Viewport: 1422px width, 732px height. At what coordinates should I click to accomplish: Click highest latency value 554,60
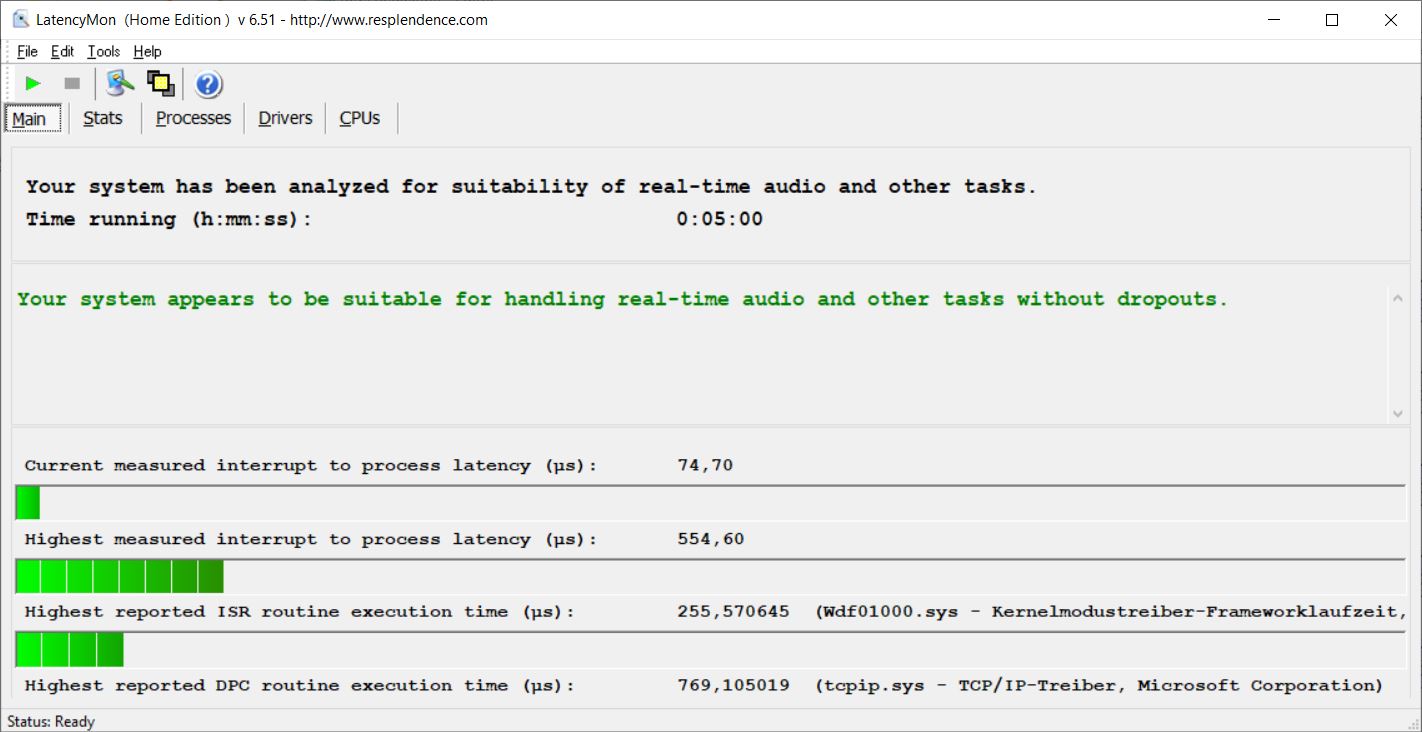(710, 539)
